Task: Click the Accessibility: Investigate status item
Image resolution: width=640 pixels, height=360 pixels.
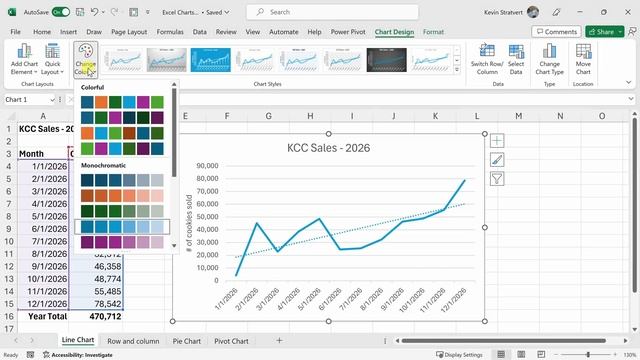Action: point(78,355)
